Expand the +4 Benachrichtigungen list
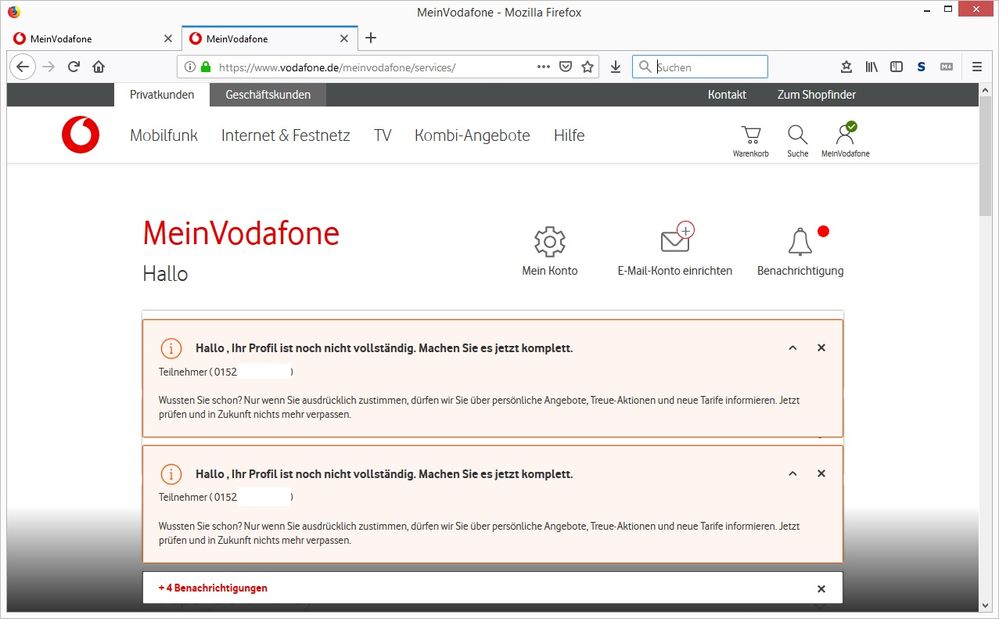 213,588
